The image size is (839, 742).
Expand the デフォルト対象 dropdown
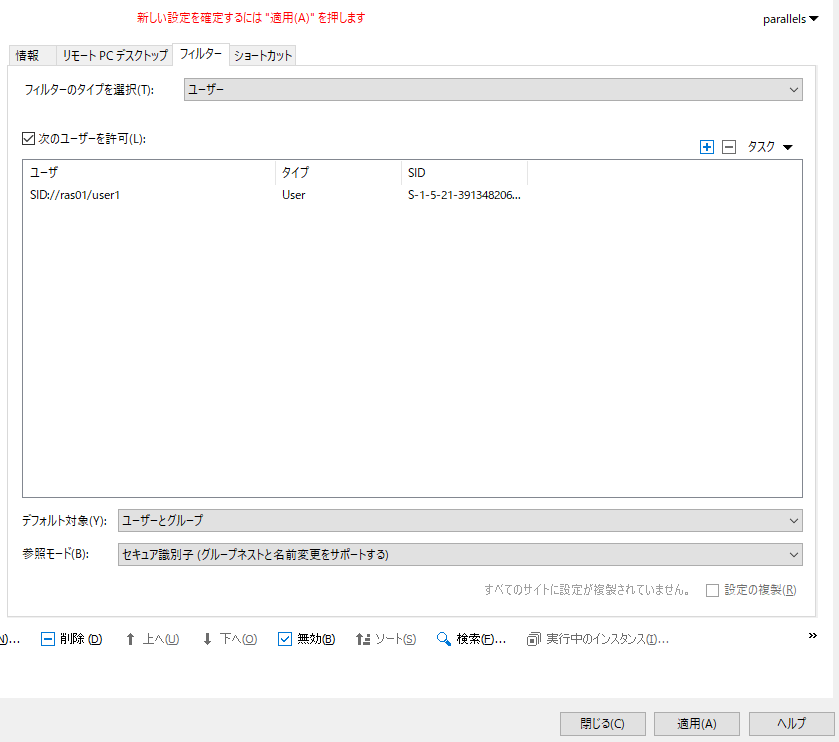460,520
